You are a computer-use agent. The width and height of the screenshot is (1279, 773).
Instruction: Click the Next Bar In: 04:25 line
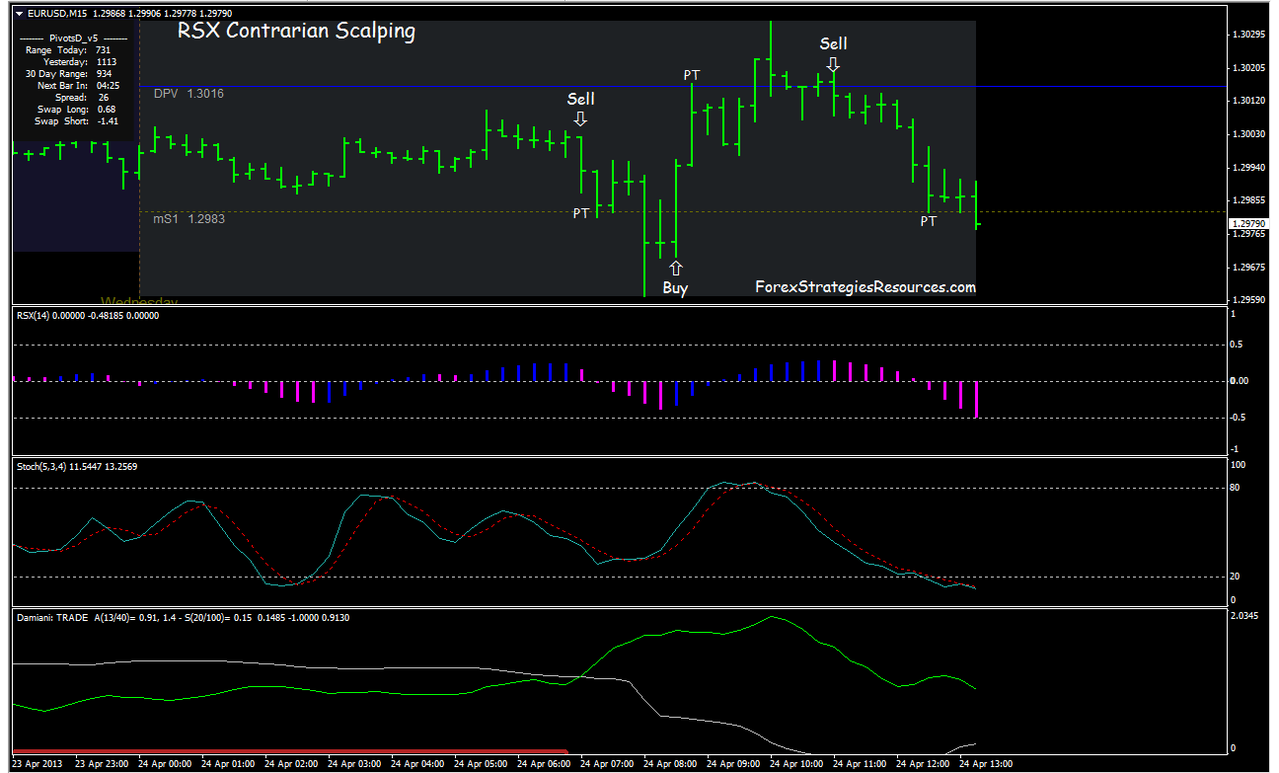click(x=76, y=85)
